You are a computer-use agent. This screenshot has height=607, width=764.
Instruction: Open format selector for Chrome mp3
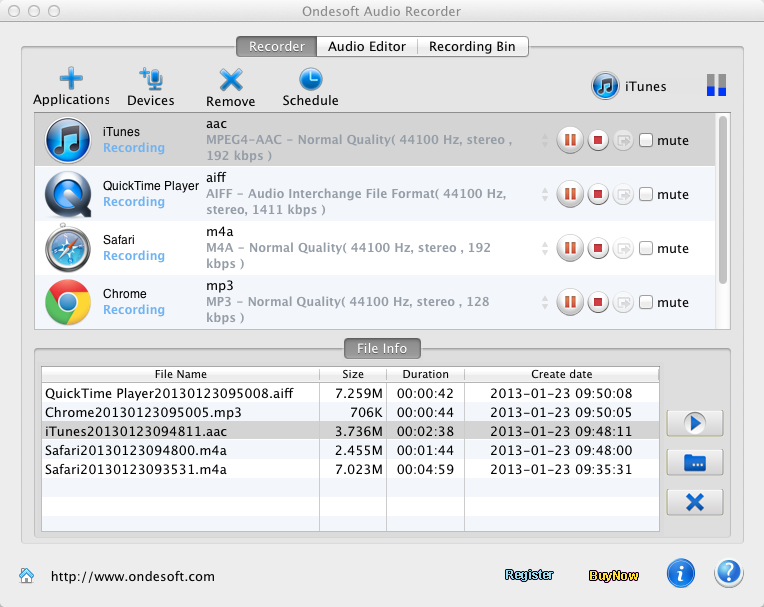[545, 302]
